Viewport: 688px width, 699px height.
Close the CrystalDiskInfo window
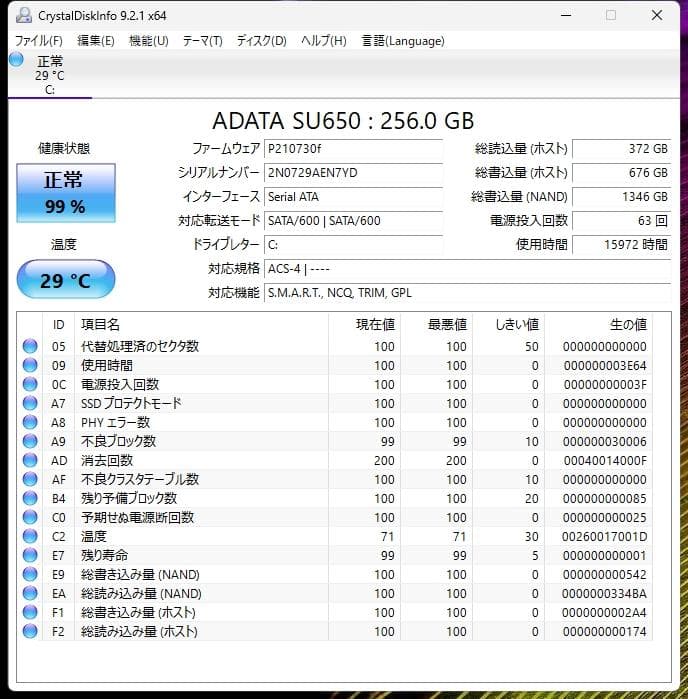point(657,16)
